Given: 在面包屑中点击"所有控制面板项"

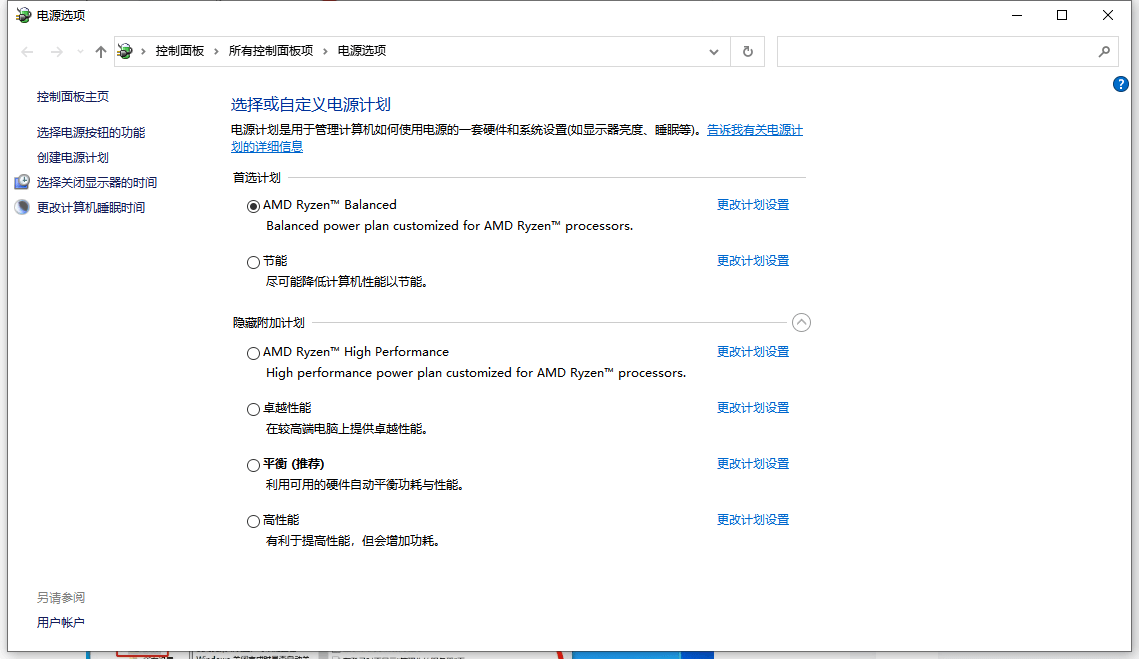Looking at the screenshot, I should (x=273, y=50).
